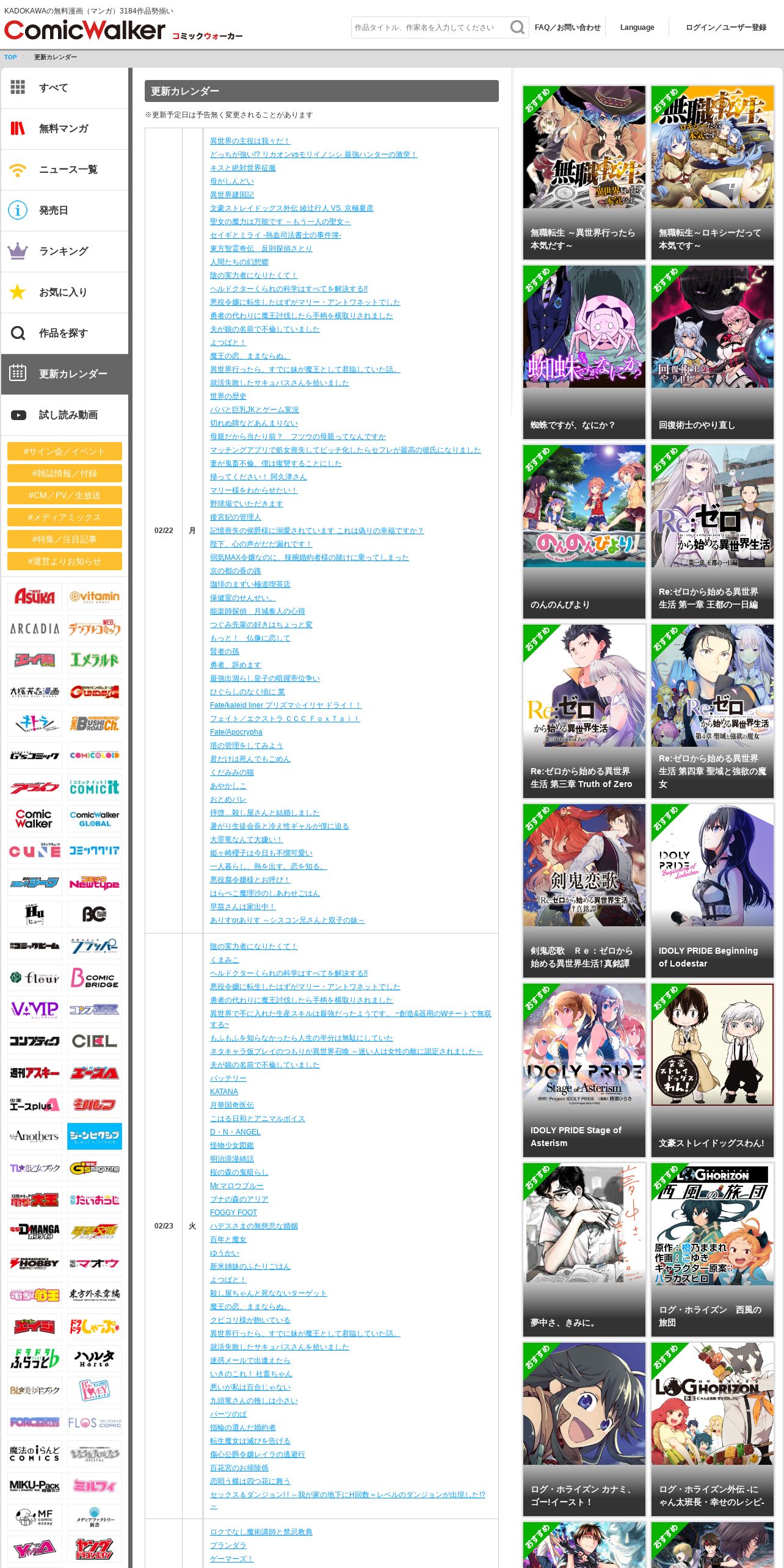
Task: Open 蜘蛛ですが、なにか？ thumbnail
Action: pyautogui.click(x=584, y=352)
